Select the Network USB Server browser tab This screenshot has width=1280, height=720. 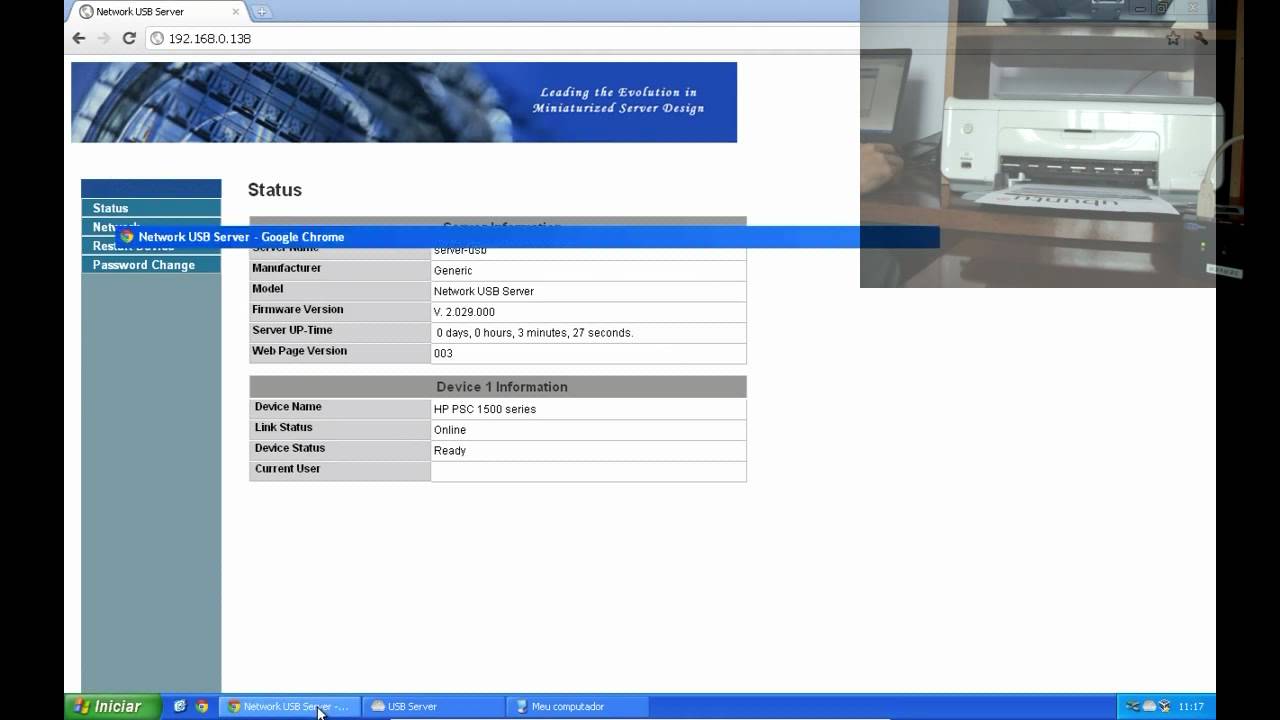coord(158,12)
